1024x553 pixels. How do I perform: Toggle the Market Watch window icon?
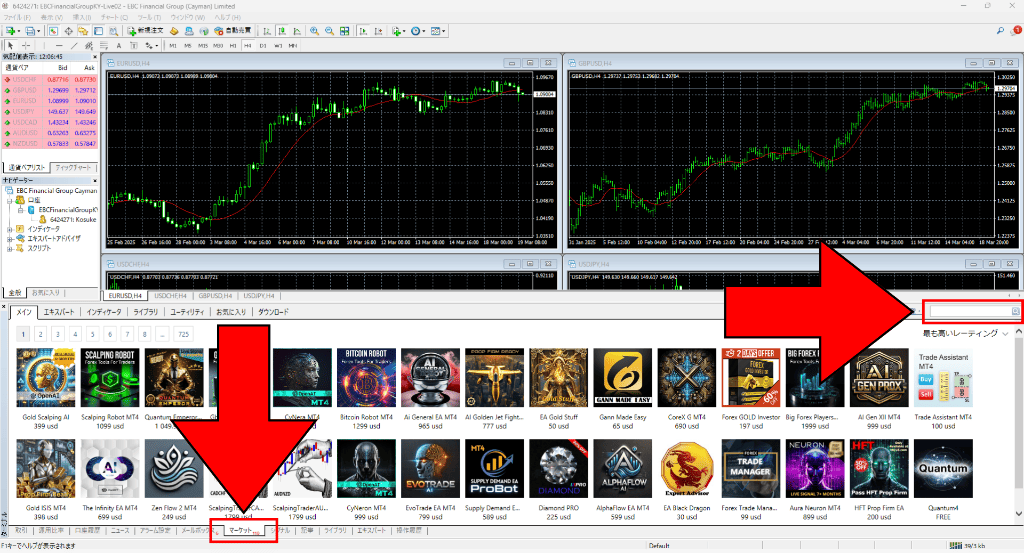coord(53,31)
